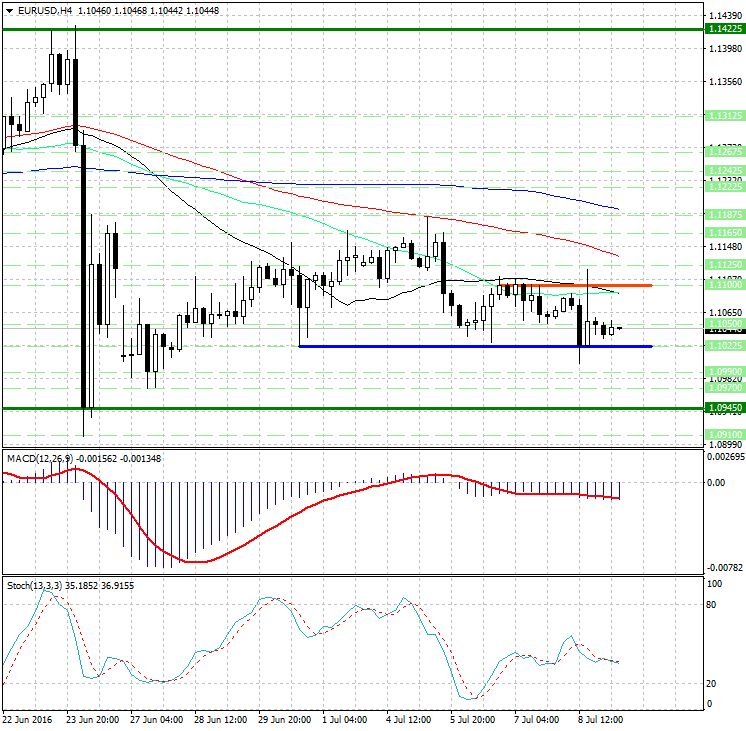
Task: Click the 1.11000 price level label
Action: [x=725, y=285]
